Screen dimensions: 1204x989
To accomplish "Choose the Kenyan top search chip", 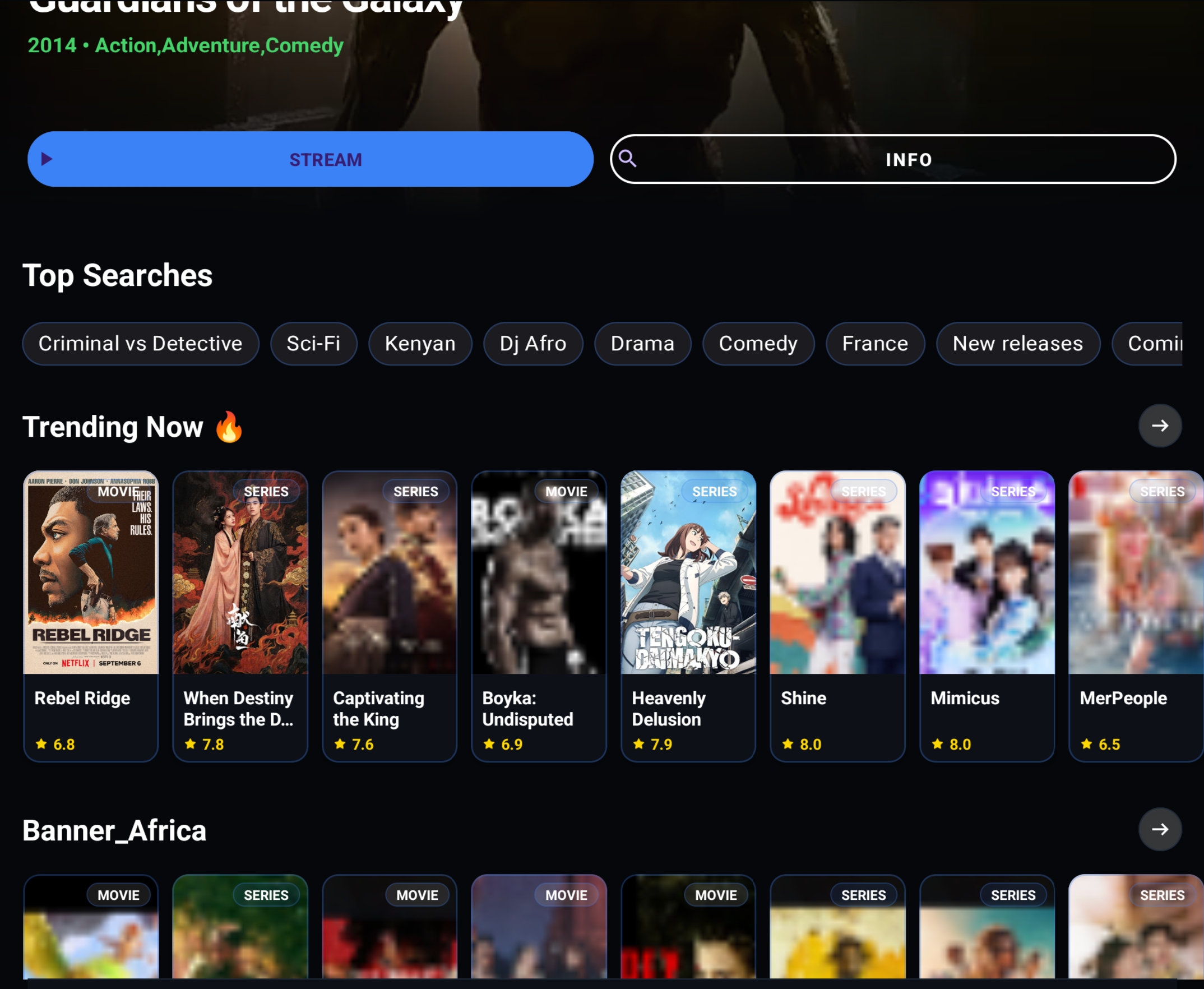I will 420,344.
